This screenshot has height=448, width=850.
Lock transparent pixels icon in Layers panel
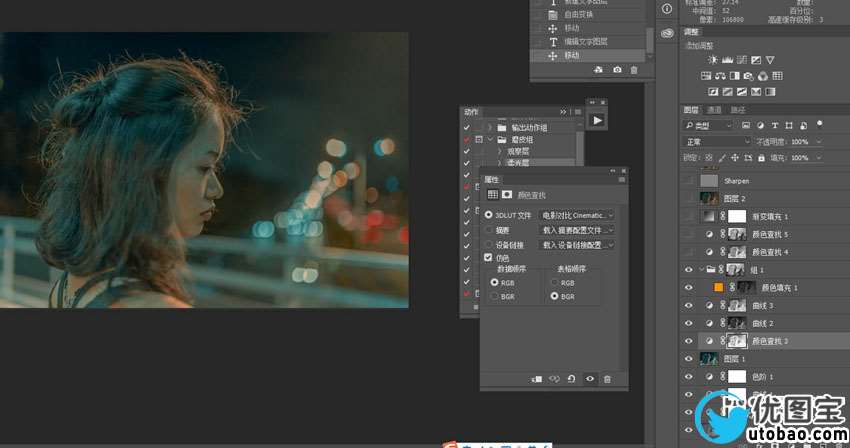point(709,158)
